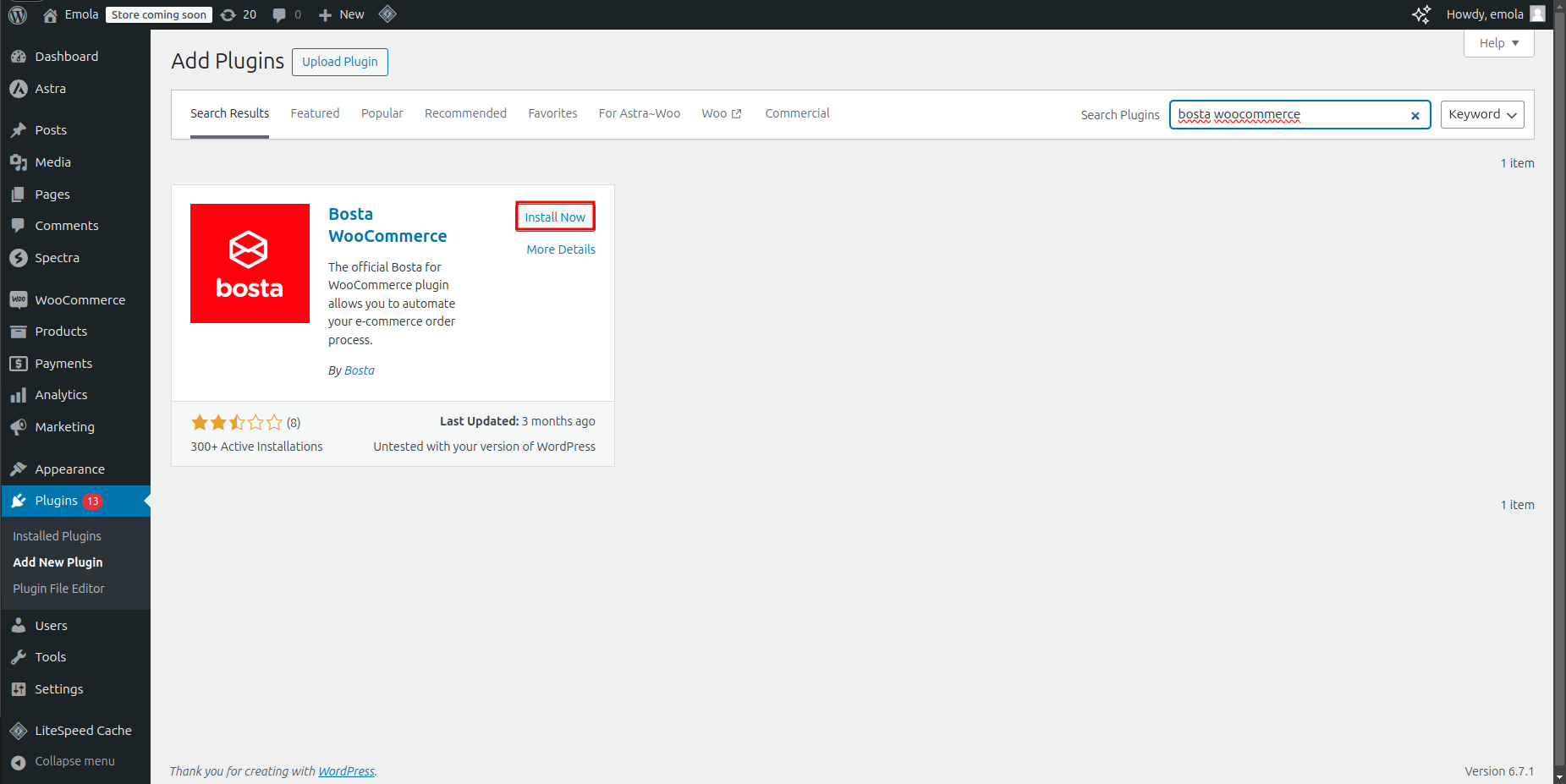Click the Payments dollar icon
This screenshot has width=1566, height=784.
point(19,364)
